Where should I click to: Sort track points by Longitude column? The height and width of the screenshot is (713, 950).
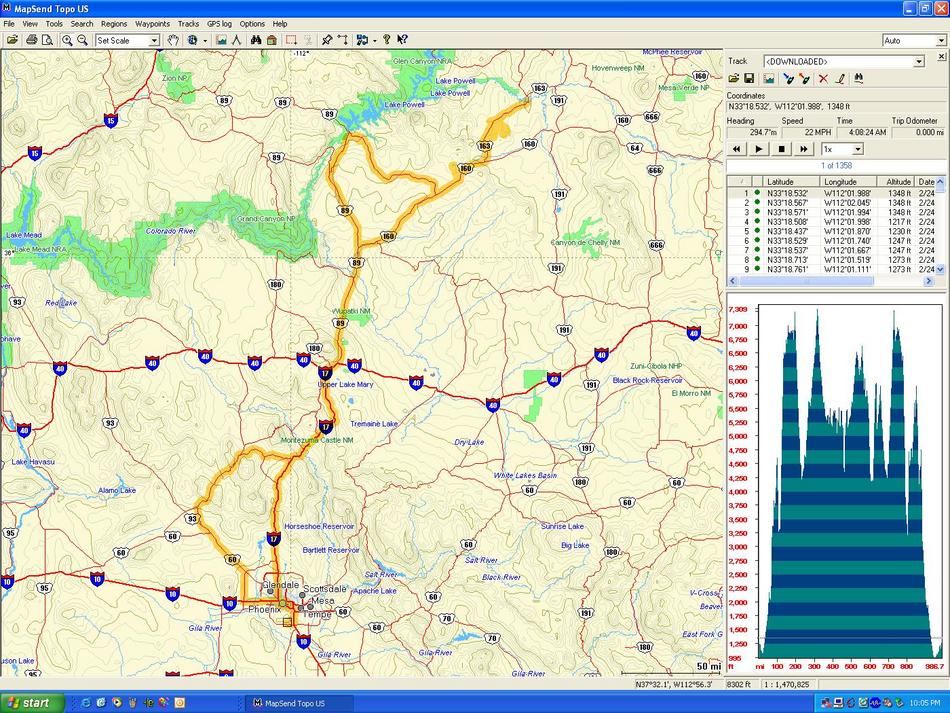click(x=848, y=182)
